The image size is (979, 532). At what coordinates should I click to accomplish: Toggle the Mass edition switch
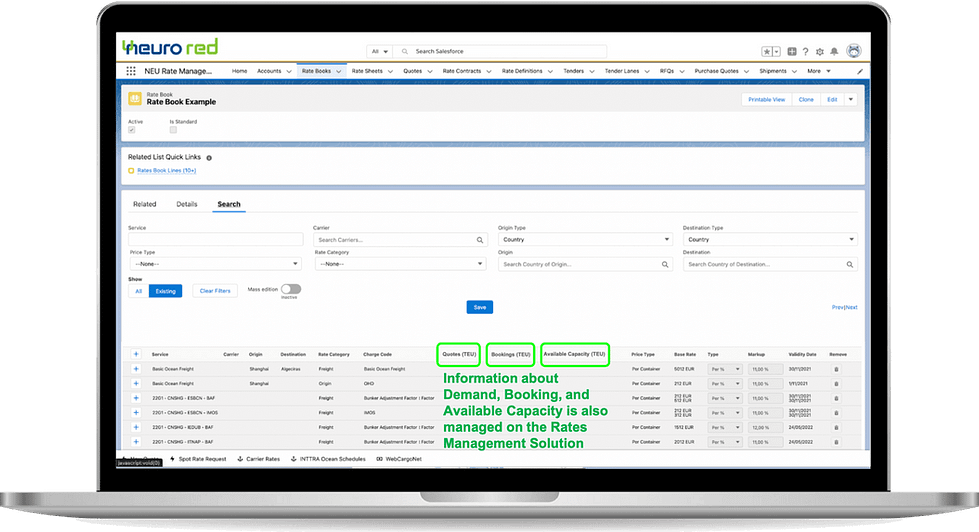click(291, 289)
